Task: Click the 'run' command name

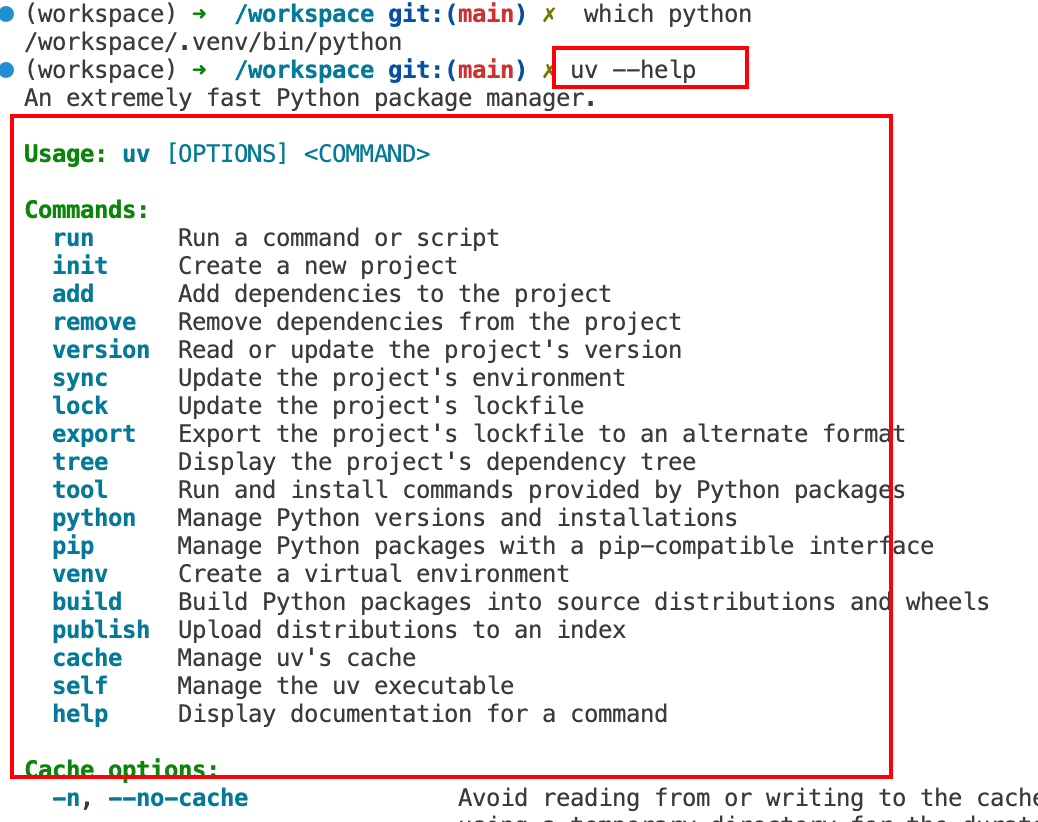Action: (73, 238)
